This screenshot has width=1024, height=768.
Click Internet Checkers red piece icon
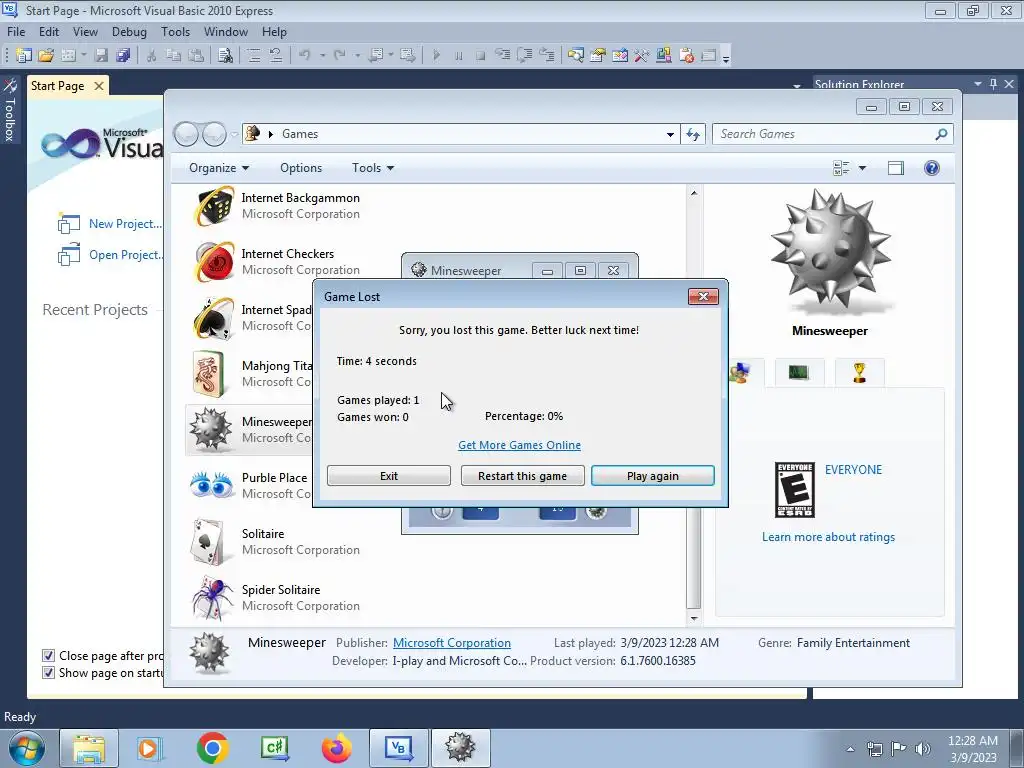click(214, 262)
